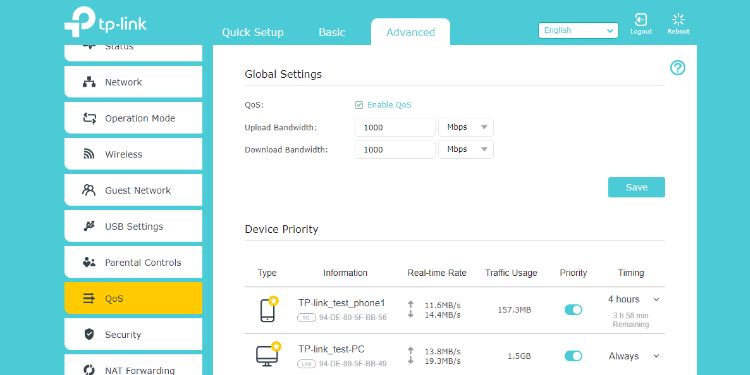Click the PC monitor device icon
The image size is (750, 375).
[x=268, y=355]
